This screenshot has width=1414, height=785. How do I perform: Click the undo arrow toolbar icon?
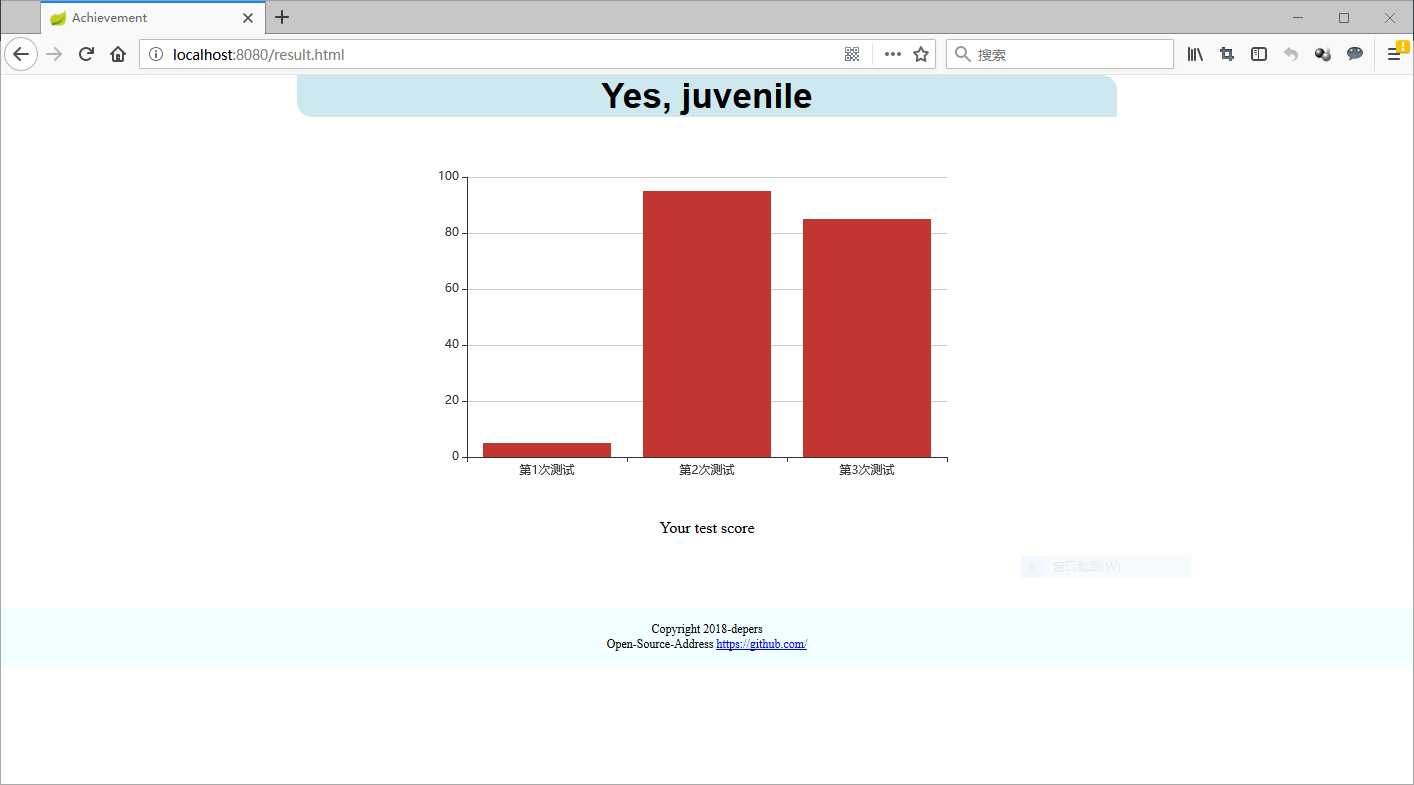point(1291,54)
